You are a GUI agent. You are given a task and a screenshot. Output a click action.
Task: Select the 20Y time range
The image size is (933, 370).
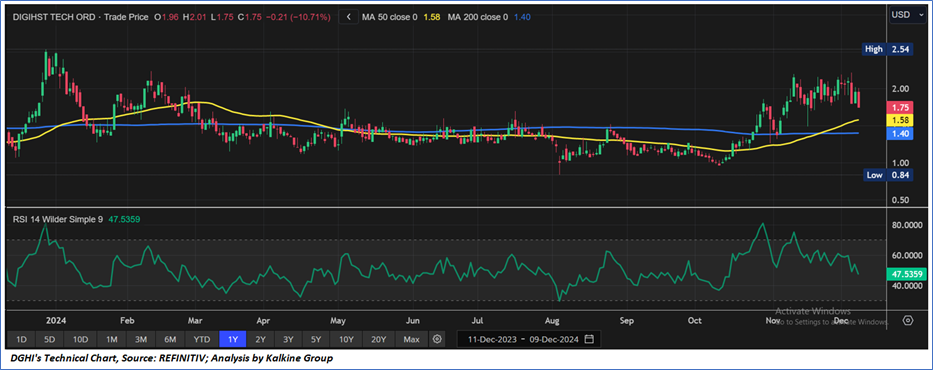(379, 340)
